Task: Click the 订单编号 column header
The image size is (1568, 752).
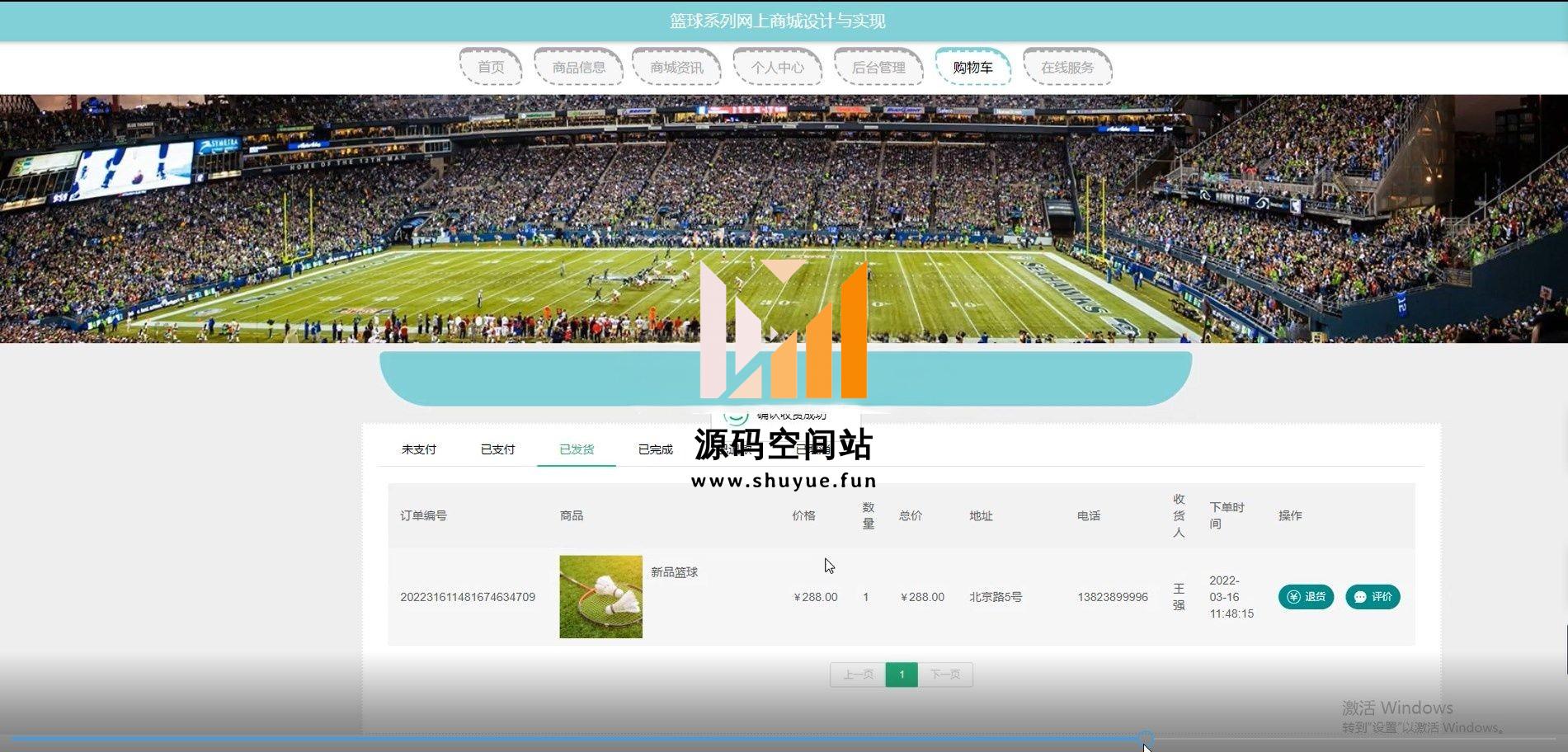Action: [423, 515]
